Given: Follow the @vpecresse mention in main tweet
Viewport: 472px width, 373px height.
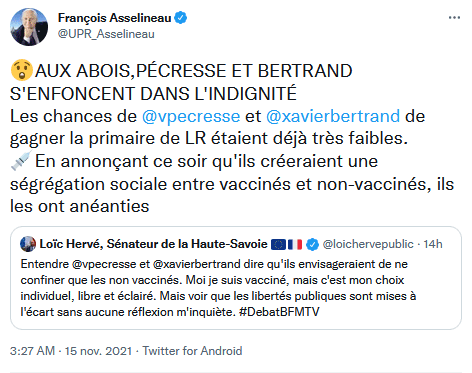Looking at the screenshot, I should pyautogui.click(x=191, y=116).
